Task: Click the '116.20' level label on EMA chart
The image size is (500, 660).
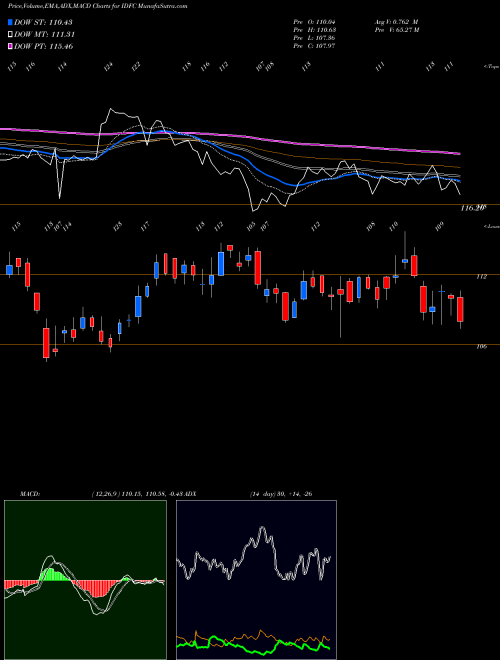Action: coord(473,208)
